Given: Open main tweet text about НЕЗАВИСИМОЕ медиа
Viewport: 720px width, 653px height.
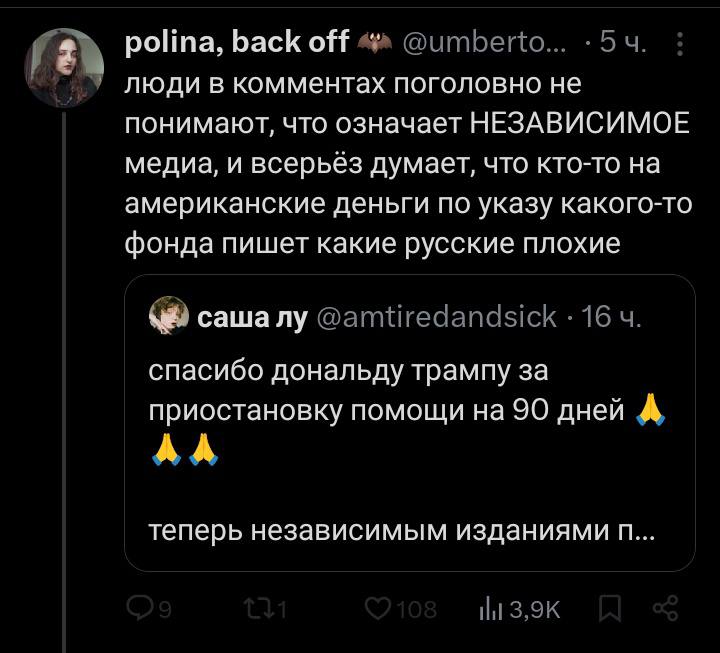Looking at the screenshot, I should (408, 163).
